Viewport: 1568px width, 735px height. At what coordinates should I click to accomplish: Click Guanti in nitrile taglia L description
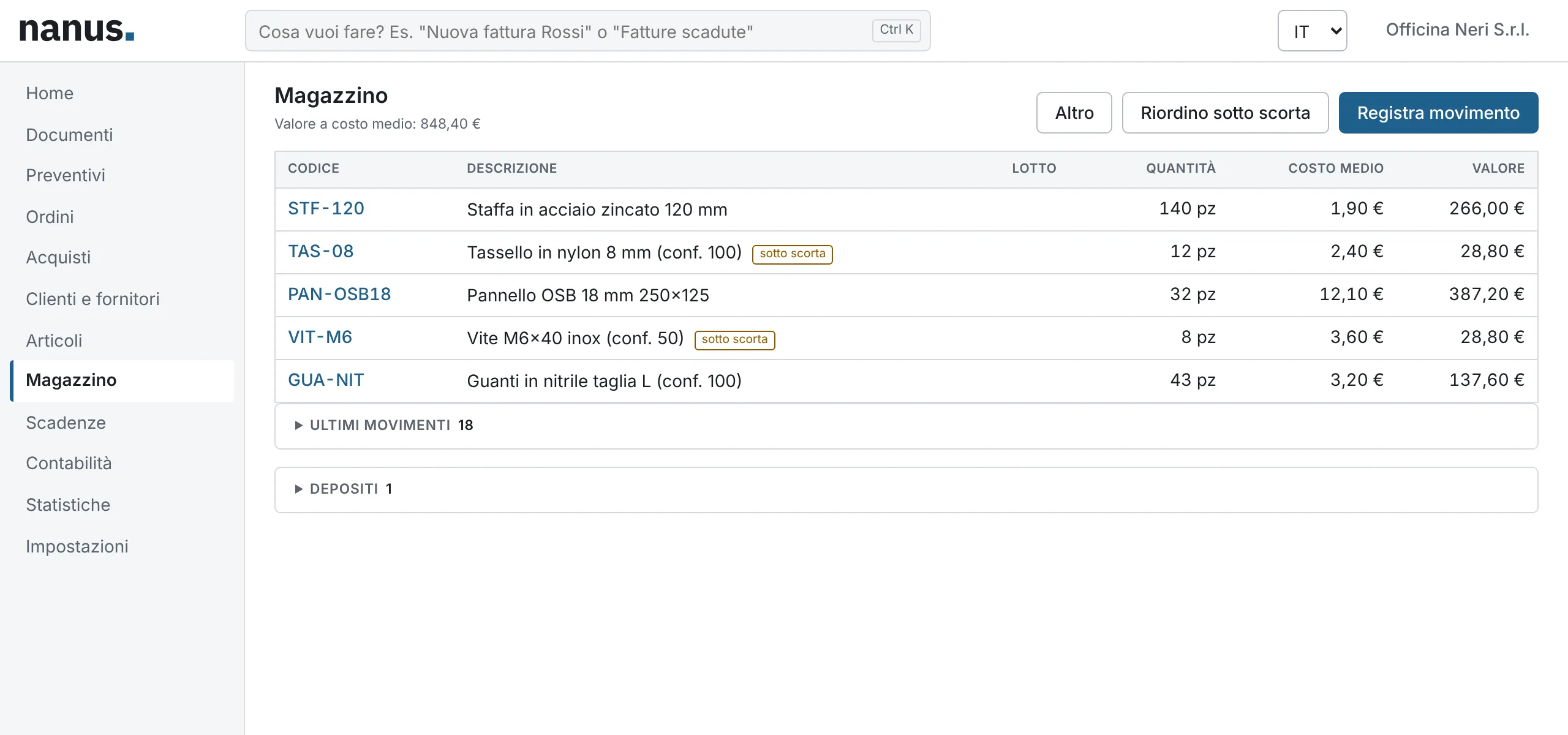coord(604,382)
